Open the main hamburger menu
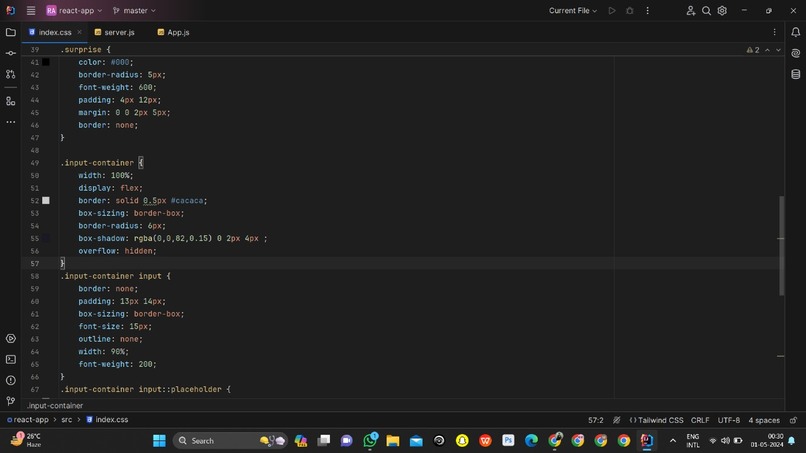This screenshot has height=453, width=806. coord(31,10)
